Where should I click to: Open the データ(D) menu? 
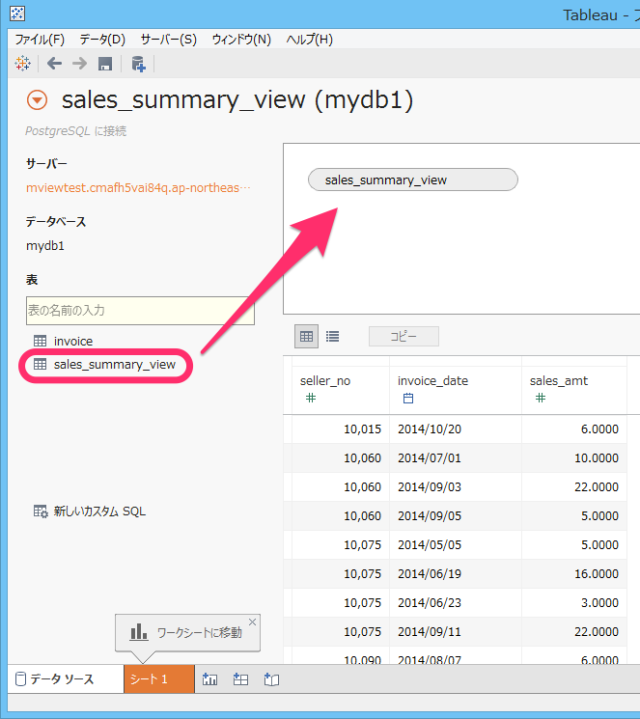(x=103, y=39)
